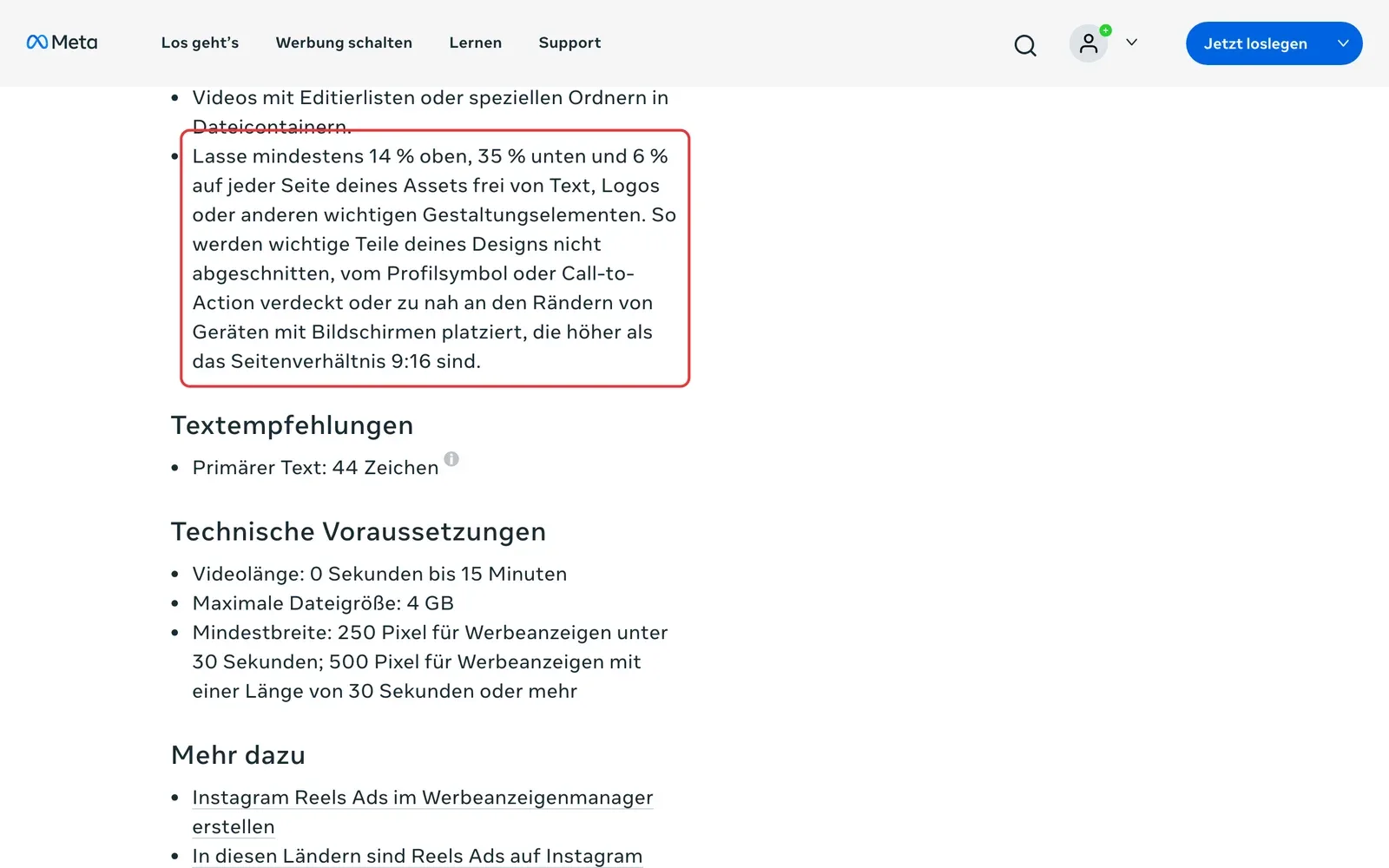Click the Technische Voraussetzungen heading
The image size is (1389, 868).
[x=359, y=531]
